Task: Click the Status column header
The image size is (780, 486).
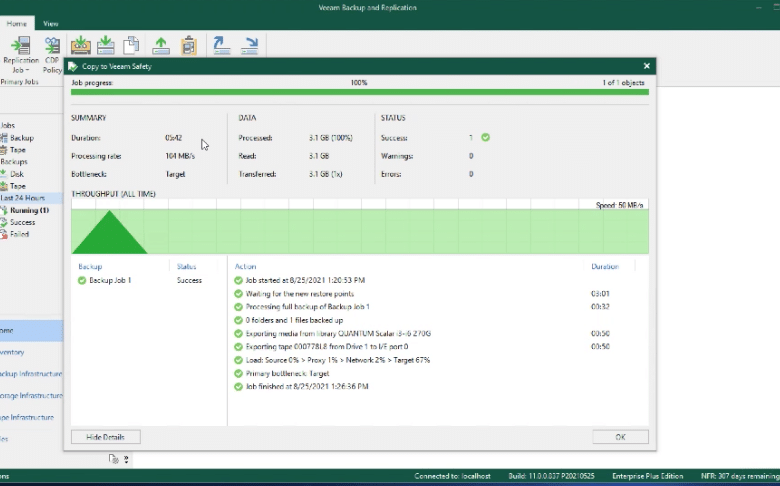Action: click(187, 267)
